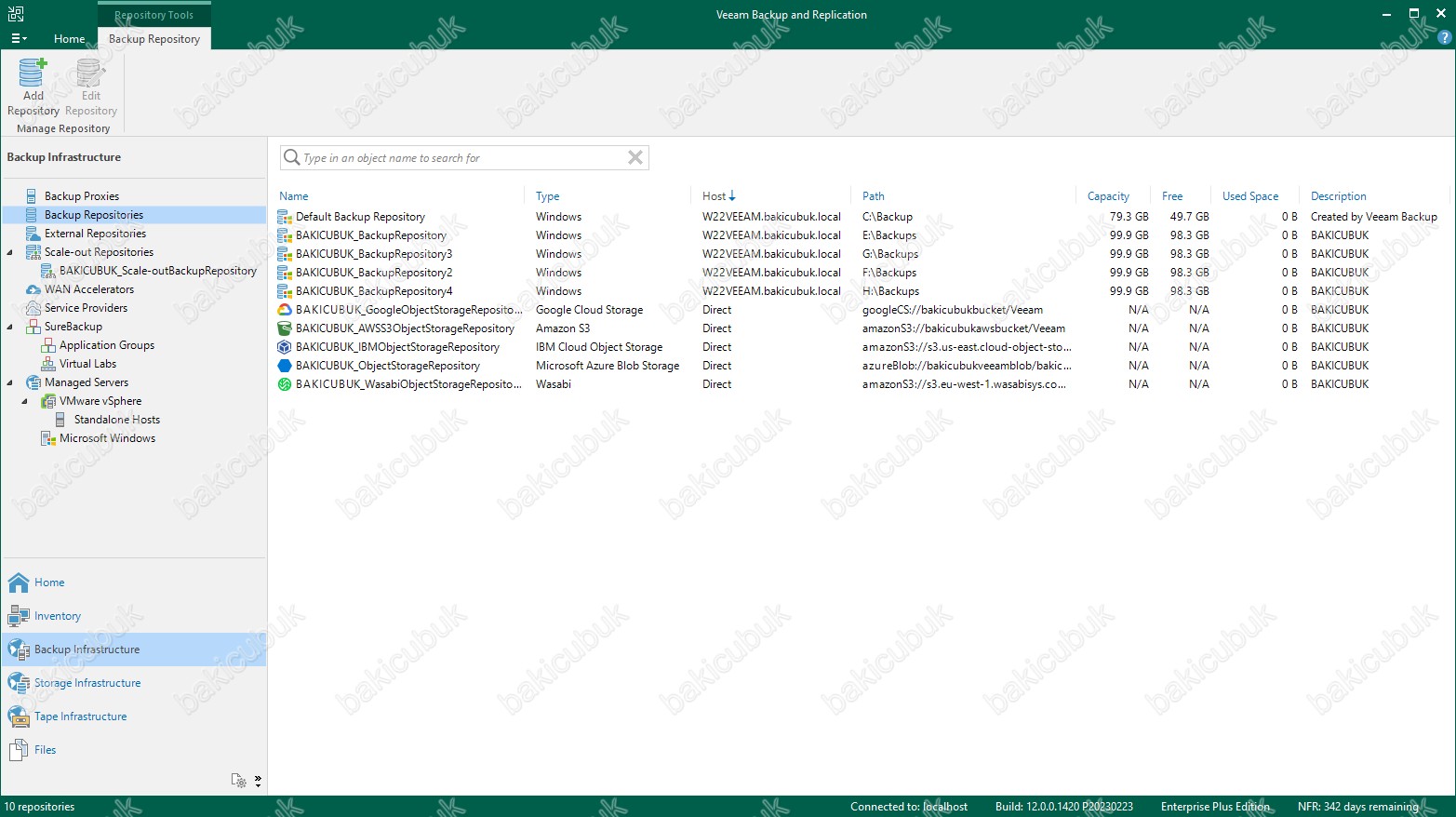Click the IBM Cloud Object Storage repository icon
Image resolution: width=1456 pixels, height=817 pixels.
point(285,347)
